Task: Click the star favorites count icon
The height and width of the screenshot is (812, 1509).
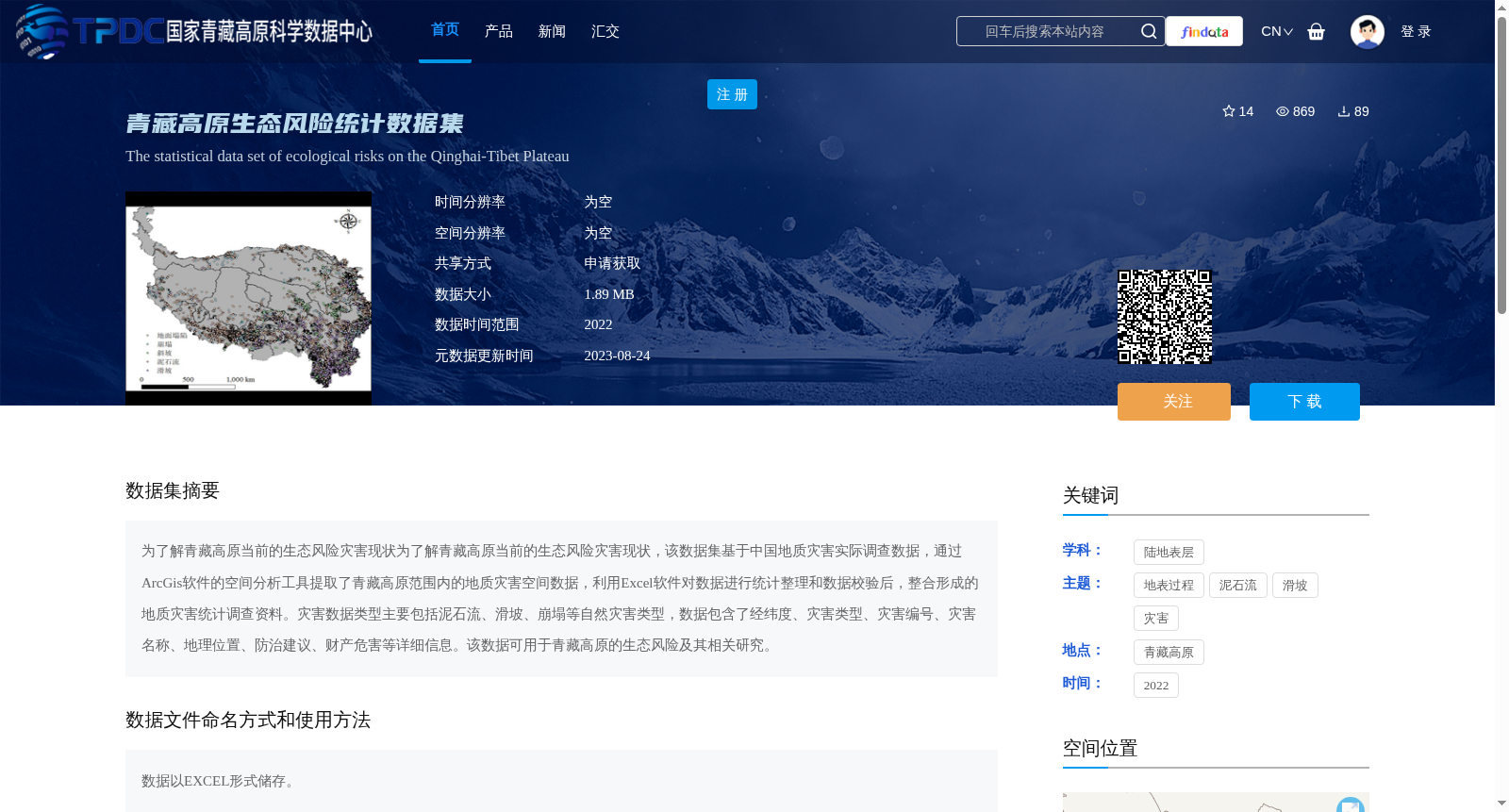Action: pyautogui.click(x=1229, y=111)
